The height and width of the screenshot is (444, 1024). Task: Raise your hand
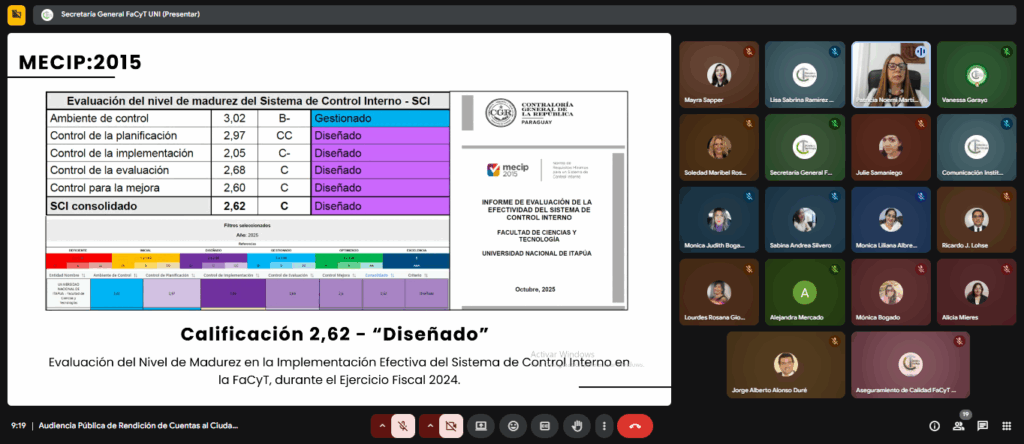click(577, 426)
